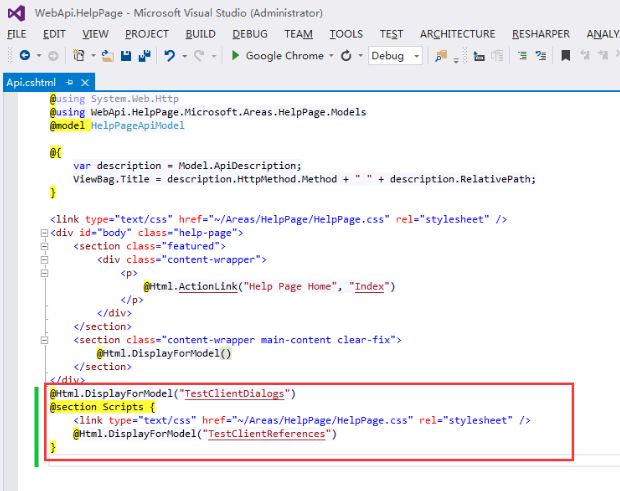
Task: Open the Redo history dropdown arrow
Action: click(214, 56)
